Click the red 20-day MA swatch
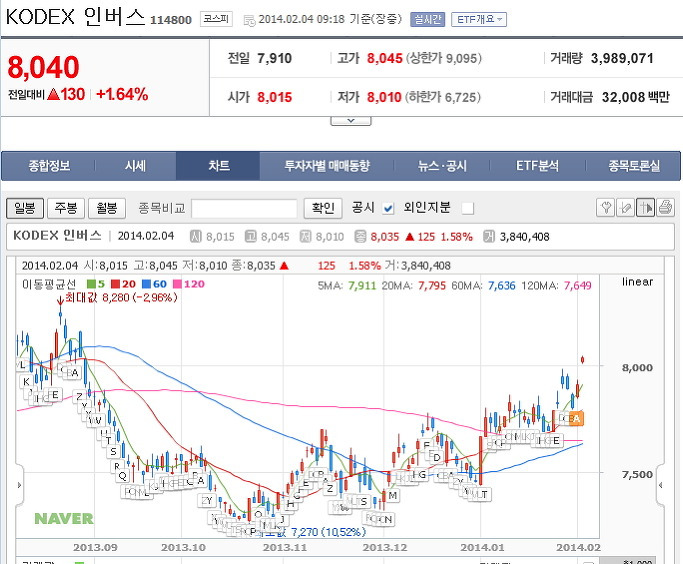 (115, 284)
